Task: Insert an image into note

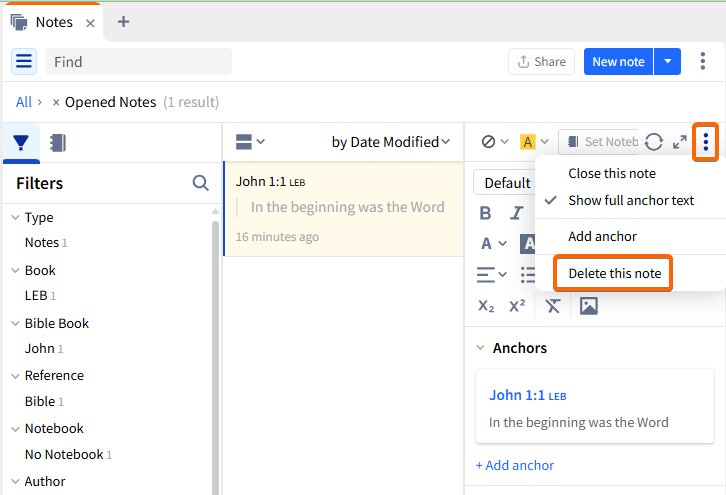Action: click(x=588, y=306)
